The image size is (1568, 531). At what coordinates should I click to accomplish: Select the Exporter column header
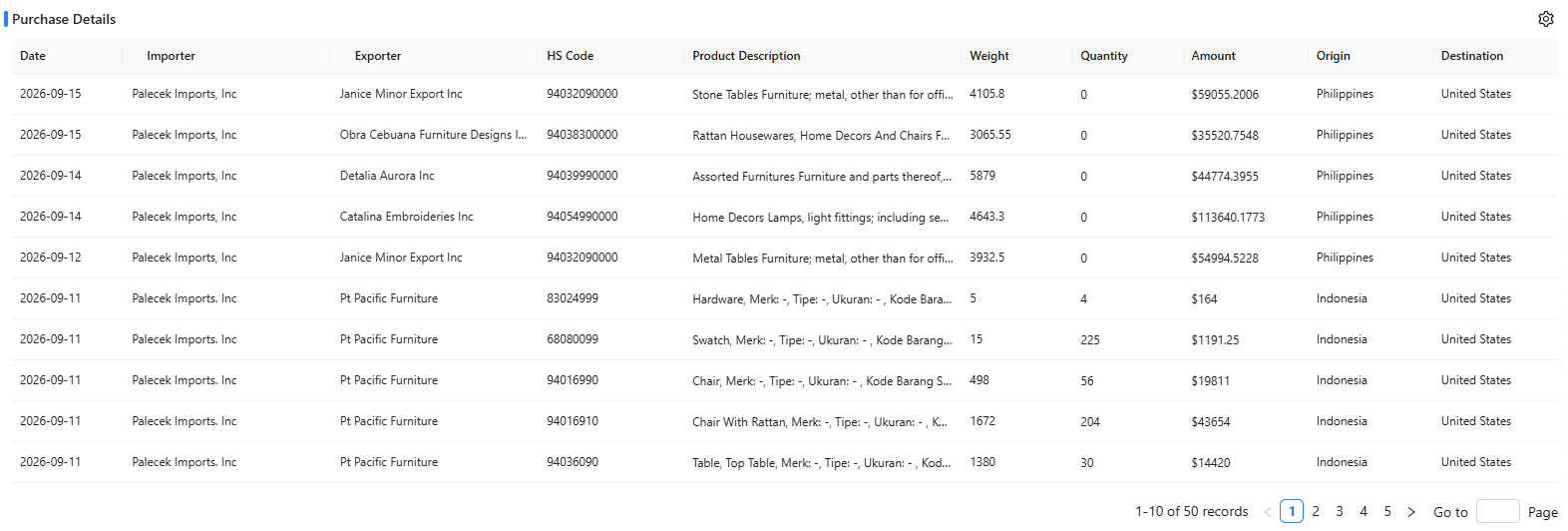pyautogui.click(x=378, y=56)
